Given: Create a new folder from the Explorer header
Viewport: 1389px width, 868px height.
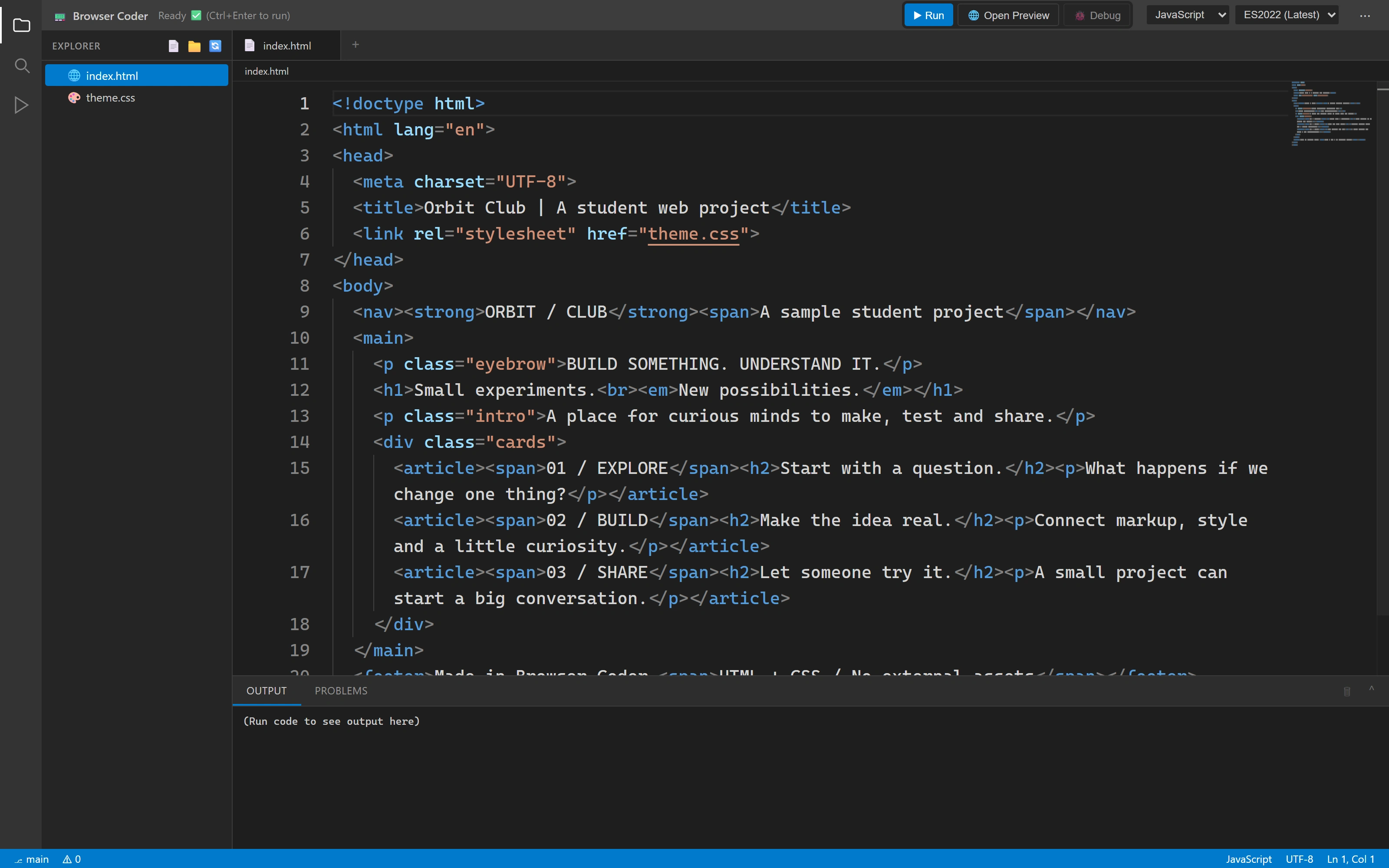Looking at the screenshot, I should point(194,46).
